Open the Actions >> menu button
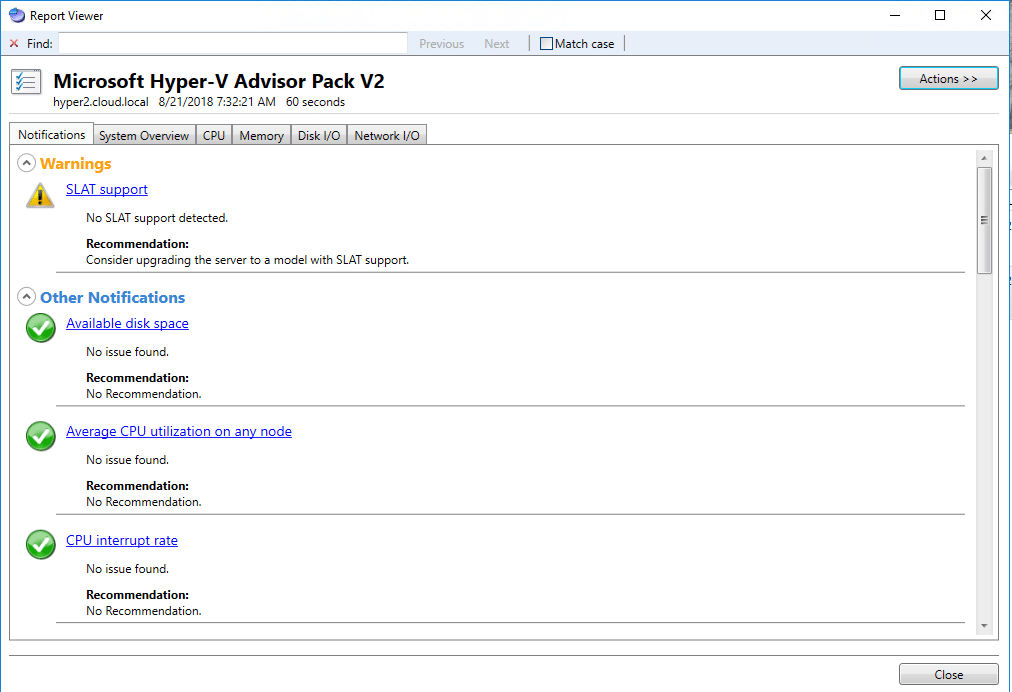The width and height of the screenshot is (1012, 692). click(x=948, y=79)
